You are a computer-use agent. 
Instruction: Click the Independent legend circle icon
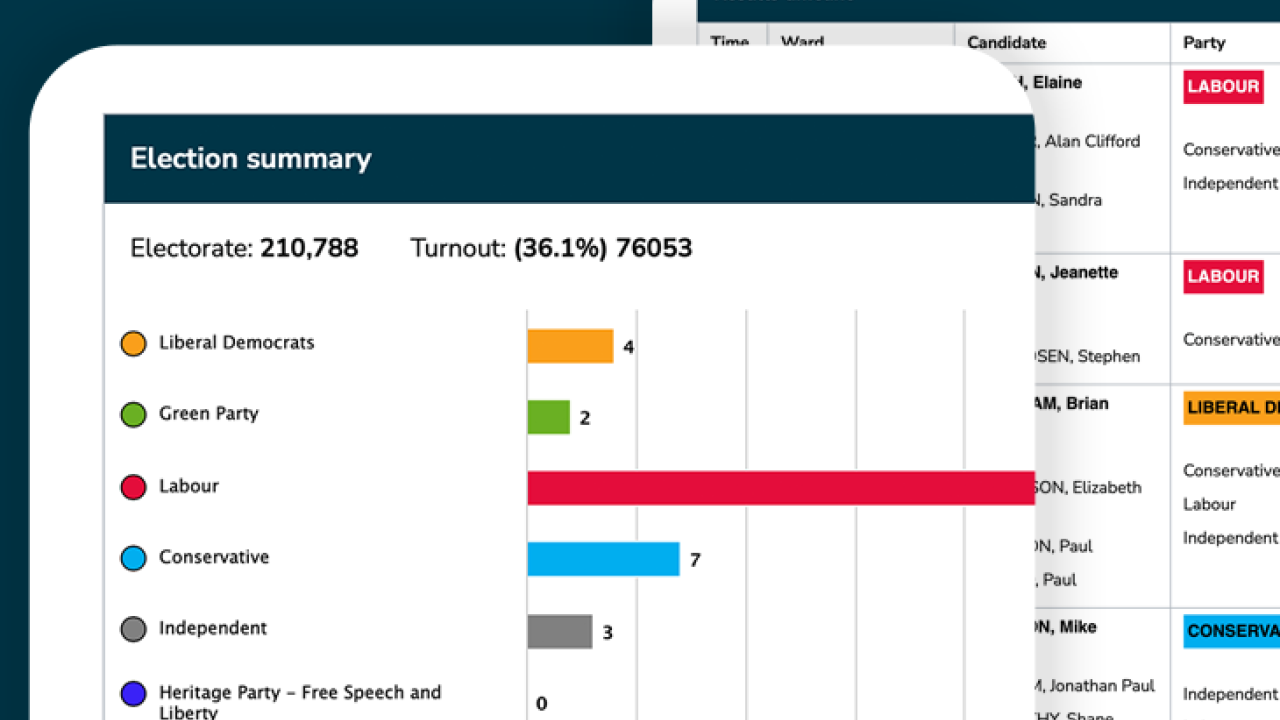tap(133, 629)
